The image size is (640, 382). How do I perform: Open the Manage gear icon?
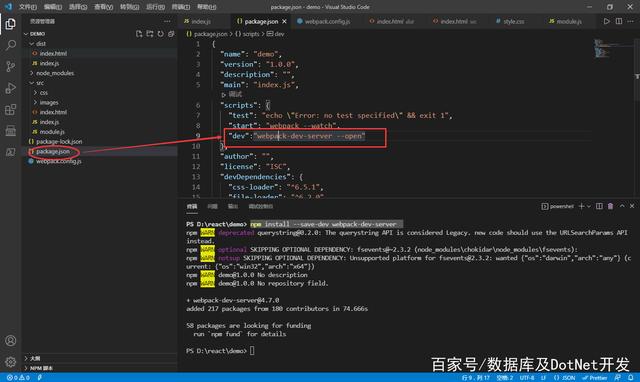click(11, 362)
